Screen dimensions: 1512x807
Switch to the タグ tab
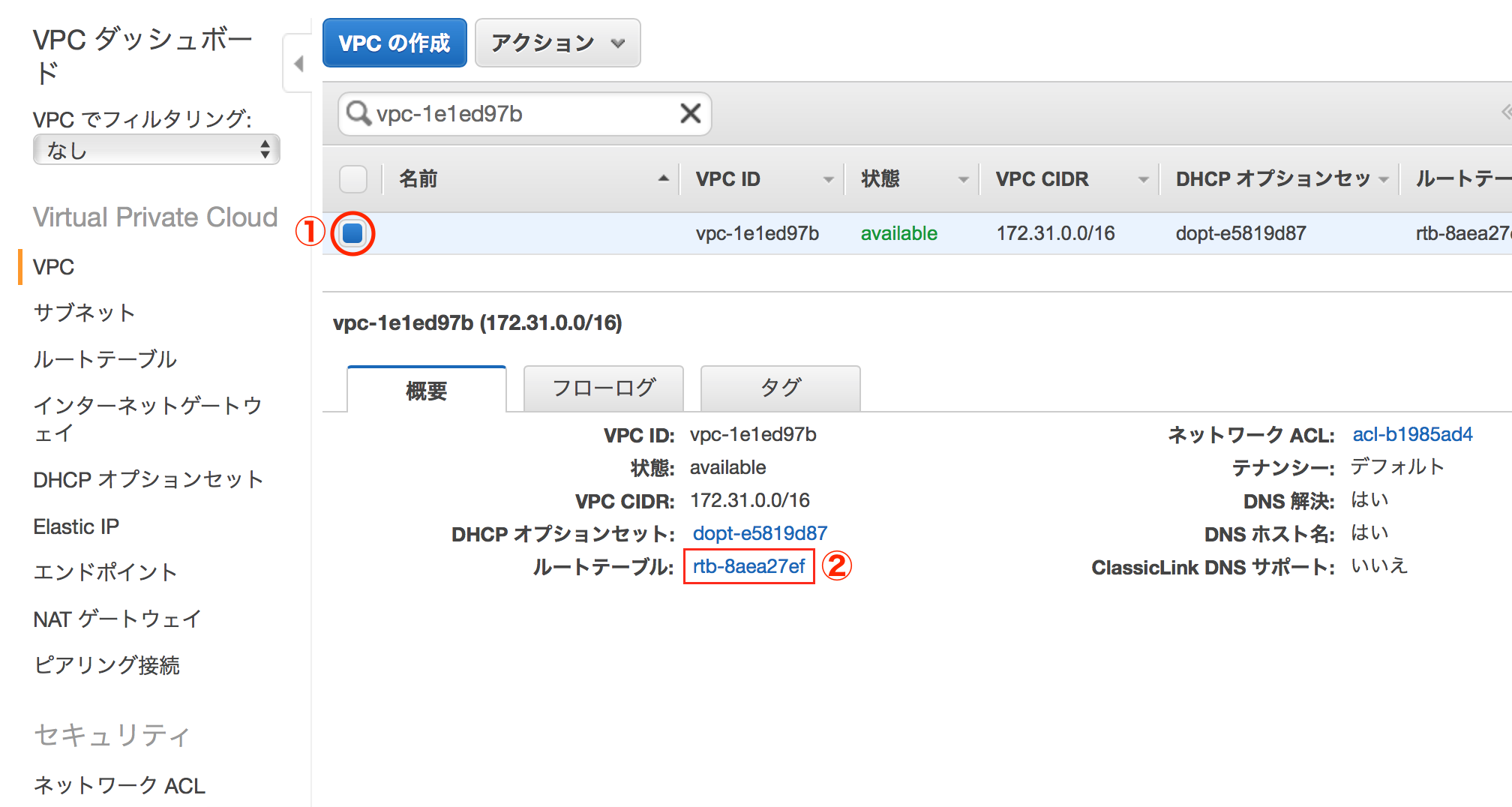coord(779,388)
